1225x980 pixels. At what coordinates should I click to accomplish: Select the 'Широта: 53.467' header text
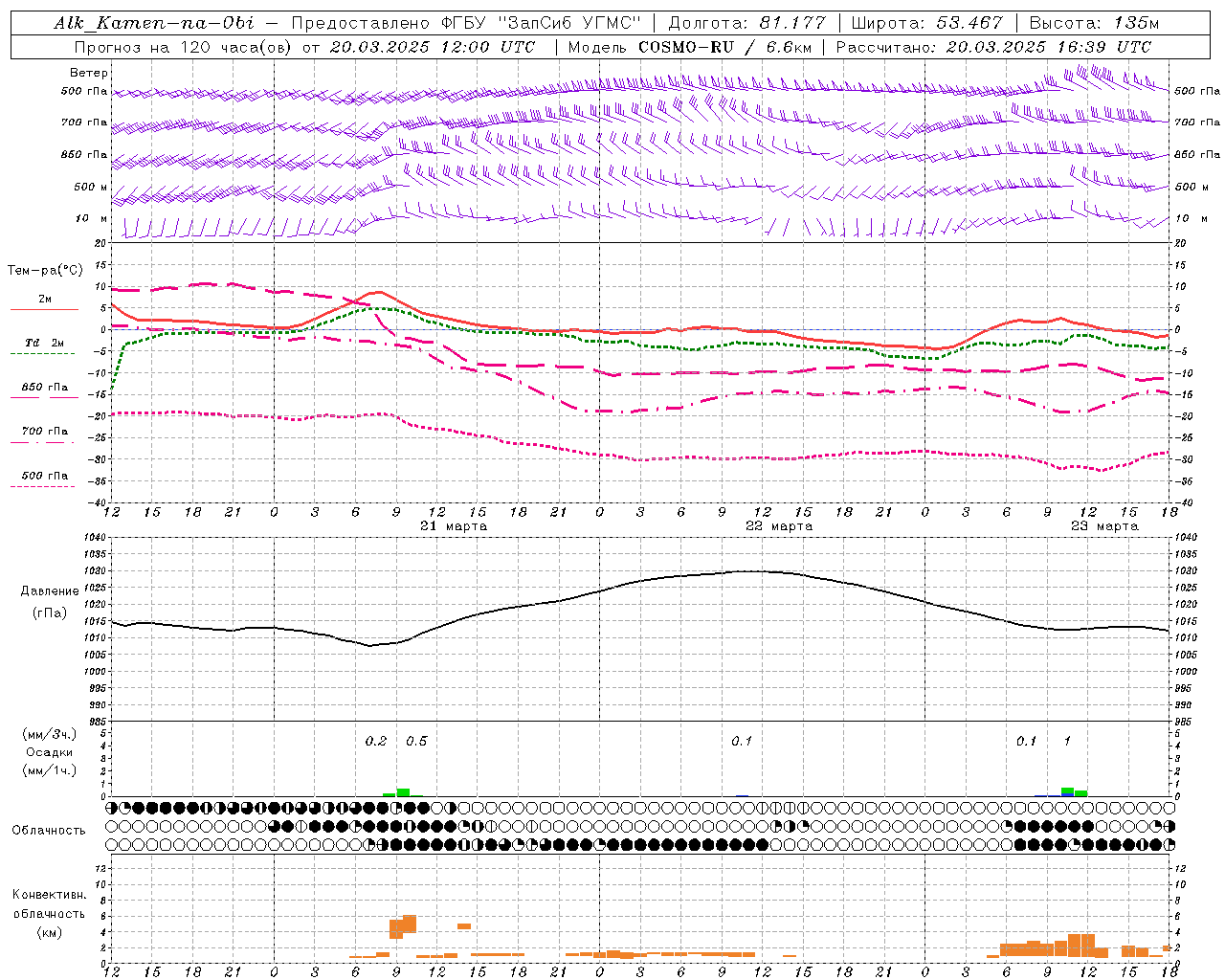coord(926,23)
